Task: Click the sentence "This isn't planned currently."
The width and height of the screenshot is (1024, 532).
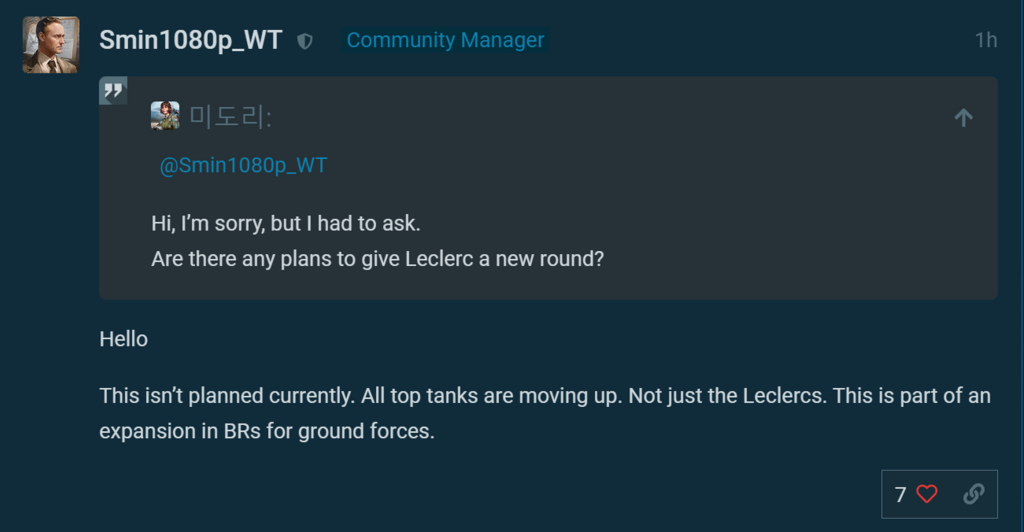Action: pos(226,395)
